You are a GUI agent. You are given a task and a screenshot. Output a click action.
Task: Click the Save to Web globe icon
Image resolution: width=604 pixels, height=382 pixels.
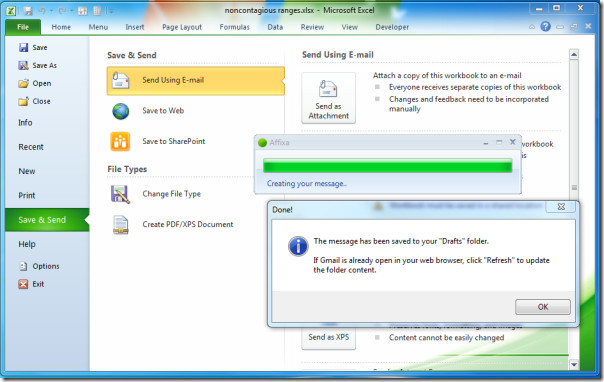click(x=121, y=111)
